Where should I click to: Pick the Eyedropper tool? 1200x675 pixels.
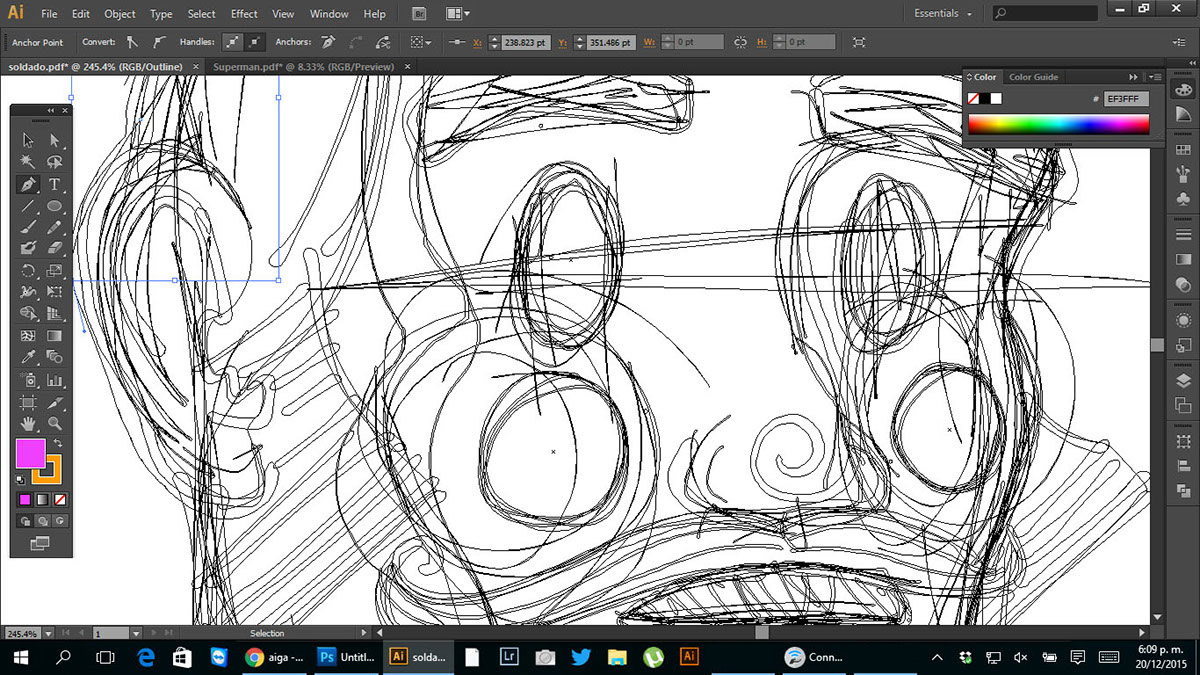(x=28, y=357)
